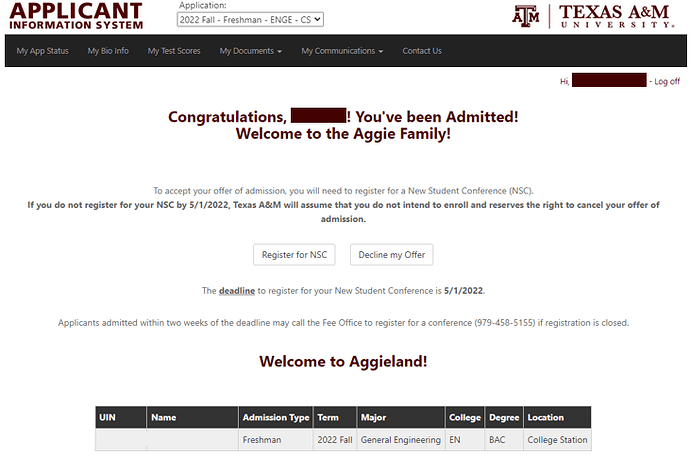Screen dimensions: 690x456
Task: Expand the My Documents menu
Action: [251, 51]
